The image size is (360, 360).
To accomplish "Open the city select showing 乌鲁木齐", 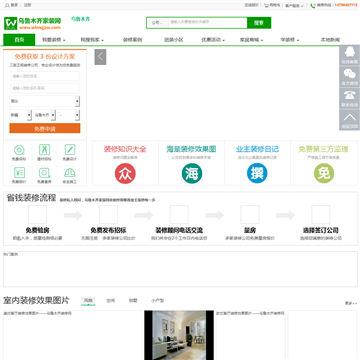I will [45, 115].
